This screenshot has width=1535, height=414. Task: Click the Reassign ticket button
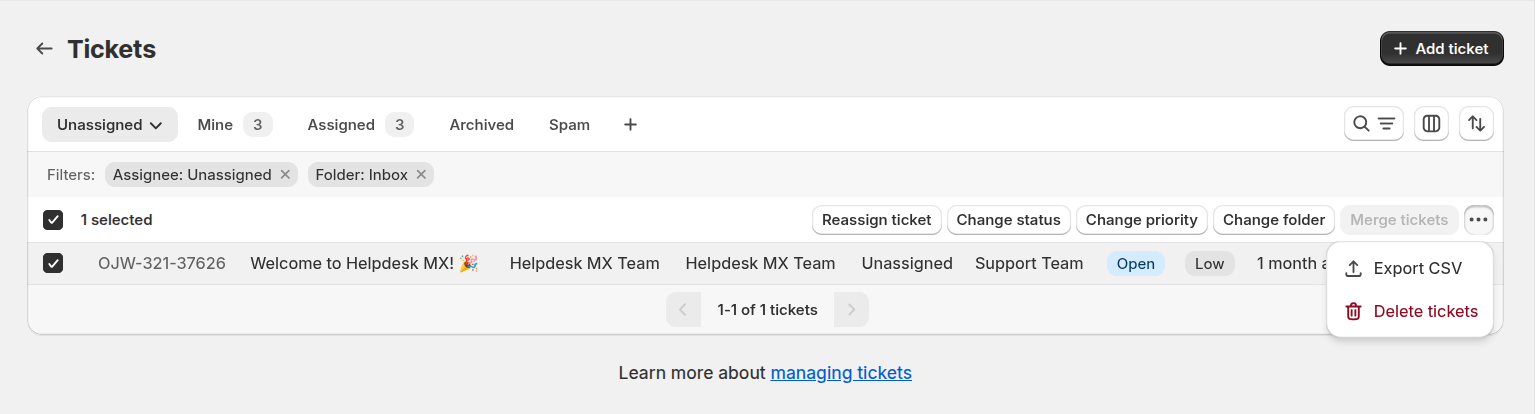(x=876, y=220)
